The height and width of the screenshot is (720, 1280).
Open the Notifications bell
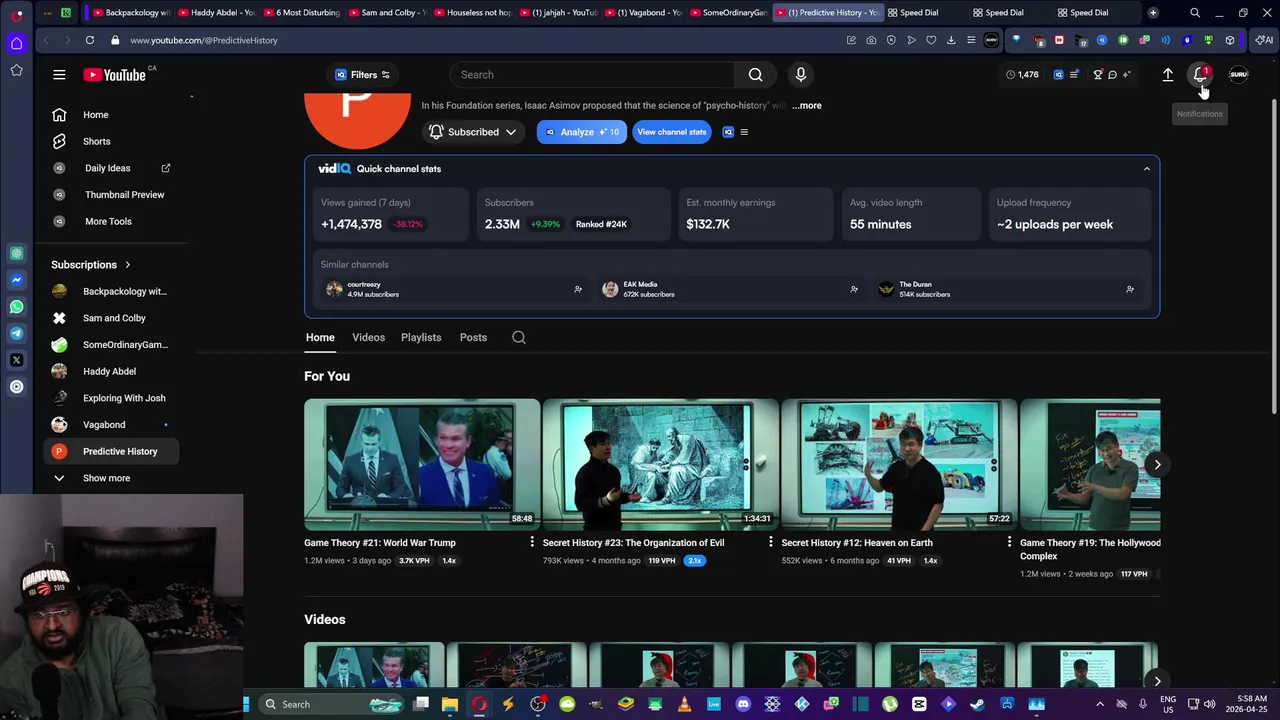click(1200, 75)
